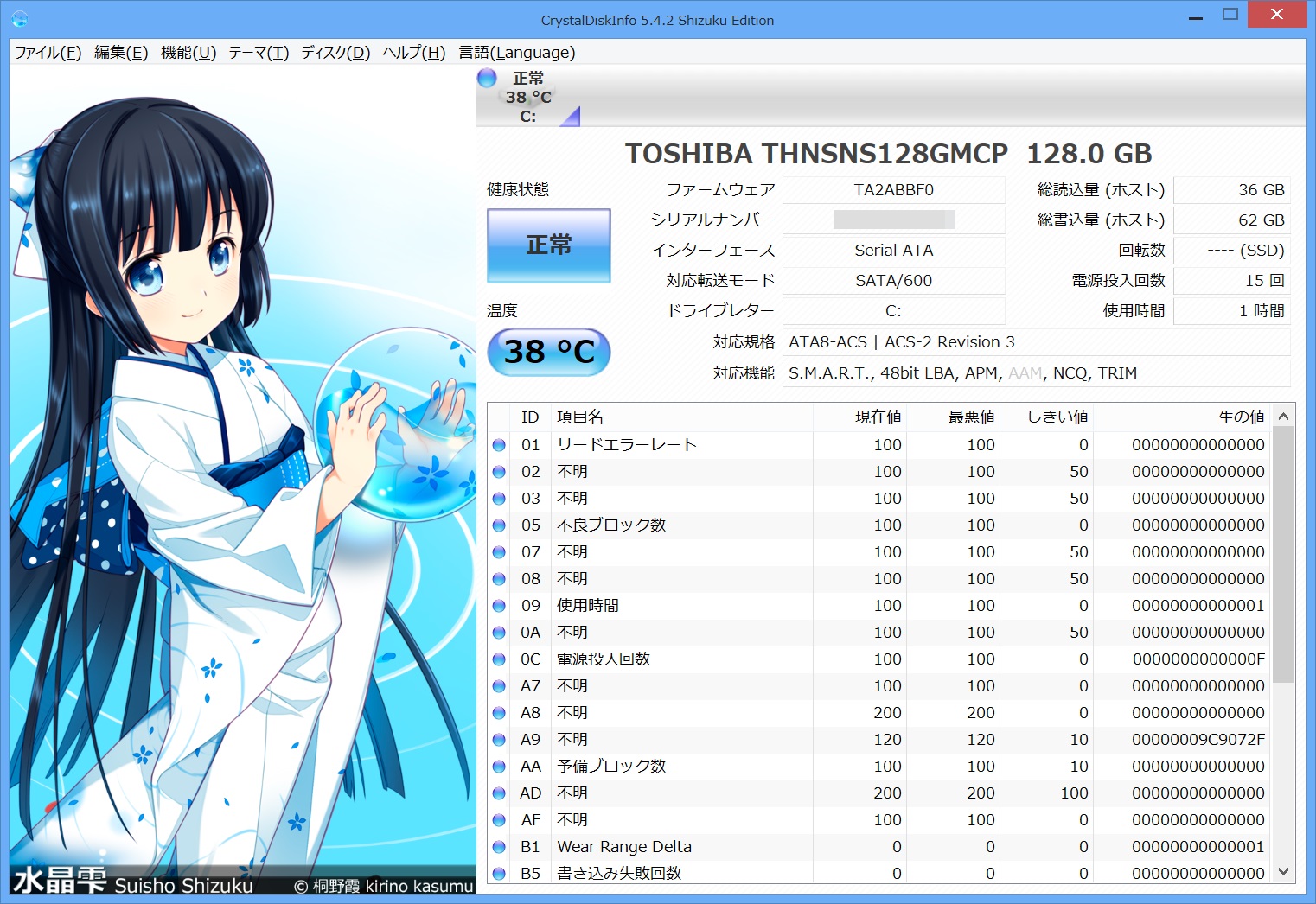Click scrollbar down arrow in attribute list
1316x904 pixels.
(1284, 872)
